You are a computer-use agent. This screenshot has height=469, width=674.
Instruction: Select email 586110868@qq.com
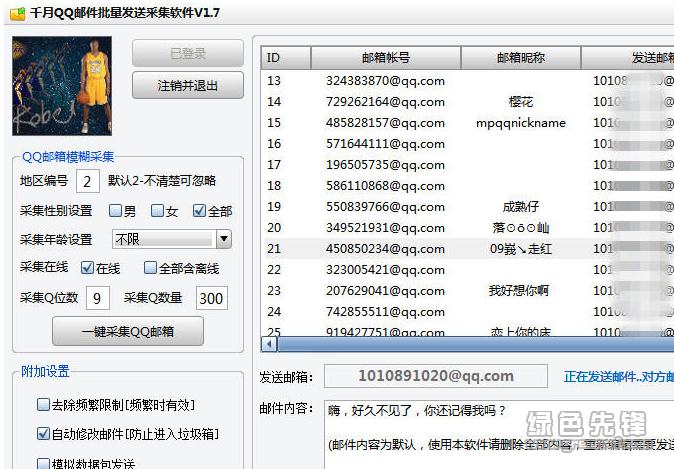click(x=385, y=186)
